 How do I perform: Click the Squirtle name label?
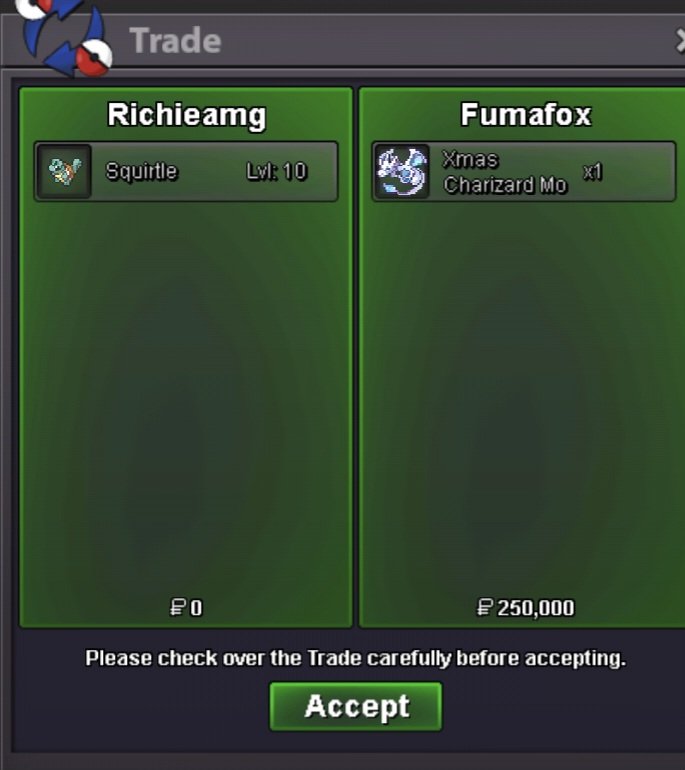141,171
